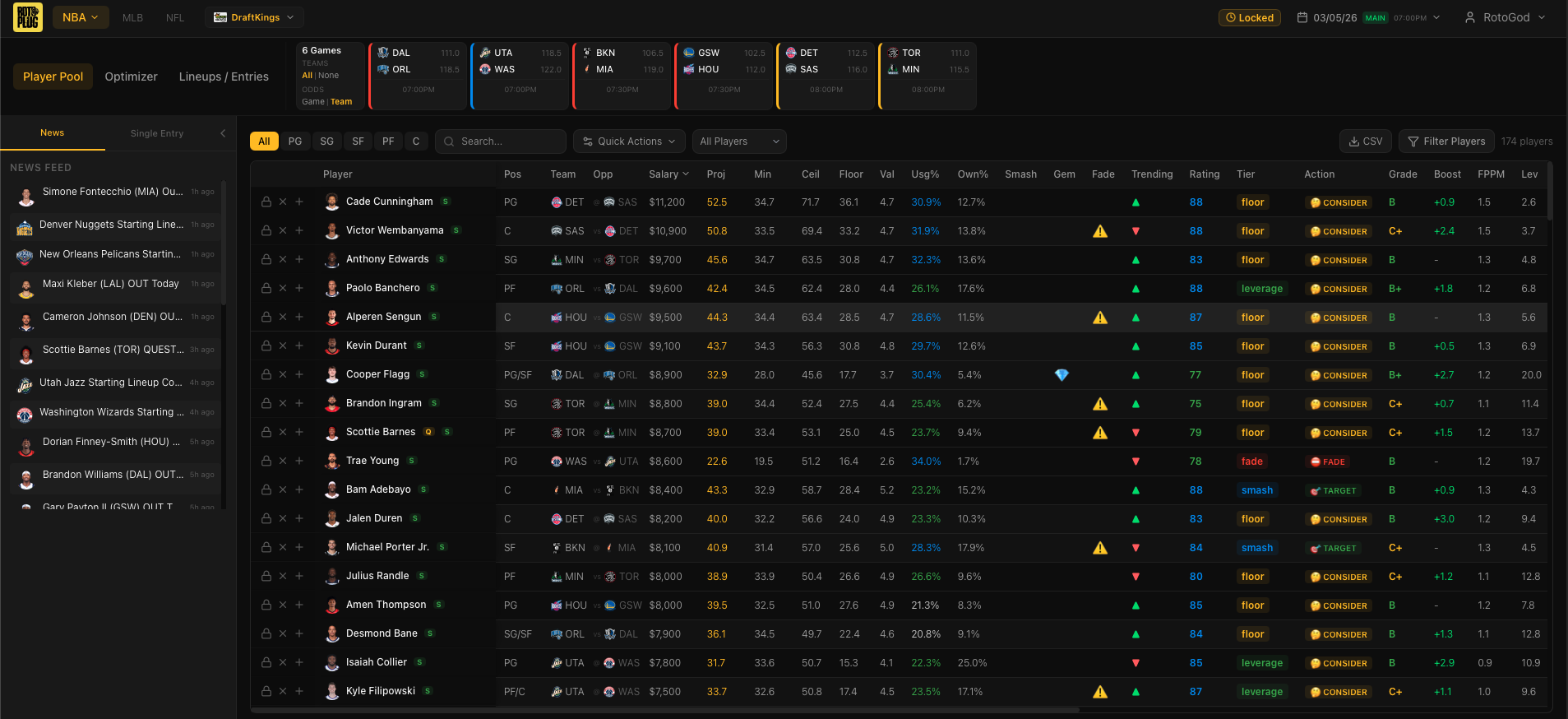Screen dimensions: 1568x719
Task: Toggle the DET vs SAS game card
Action: click(826, 76)
